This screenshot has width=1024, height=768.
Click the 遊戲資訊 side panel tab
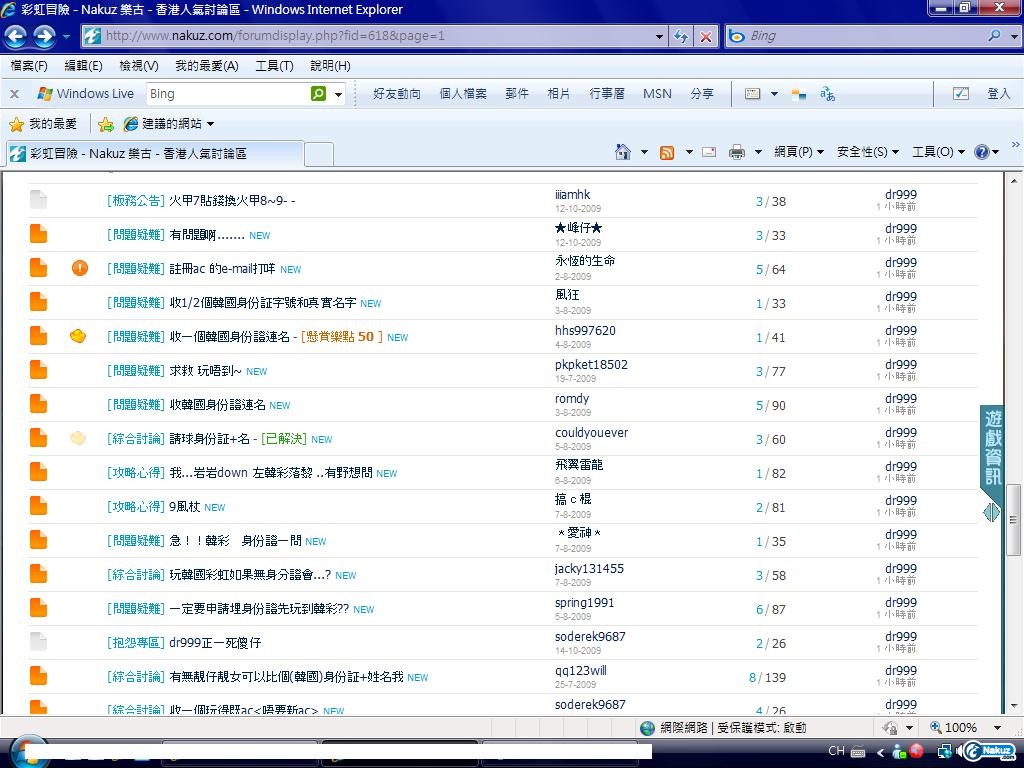(993, 447)
